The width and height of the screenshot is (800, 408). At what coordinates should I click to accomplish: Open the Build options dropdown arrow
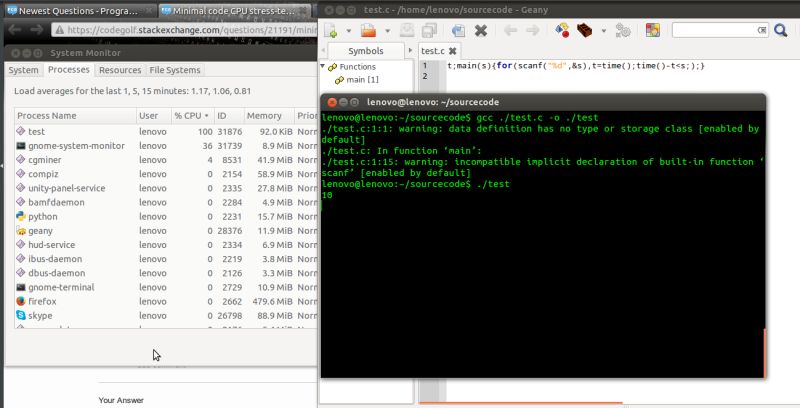coord(604,31)
